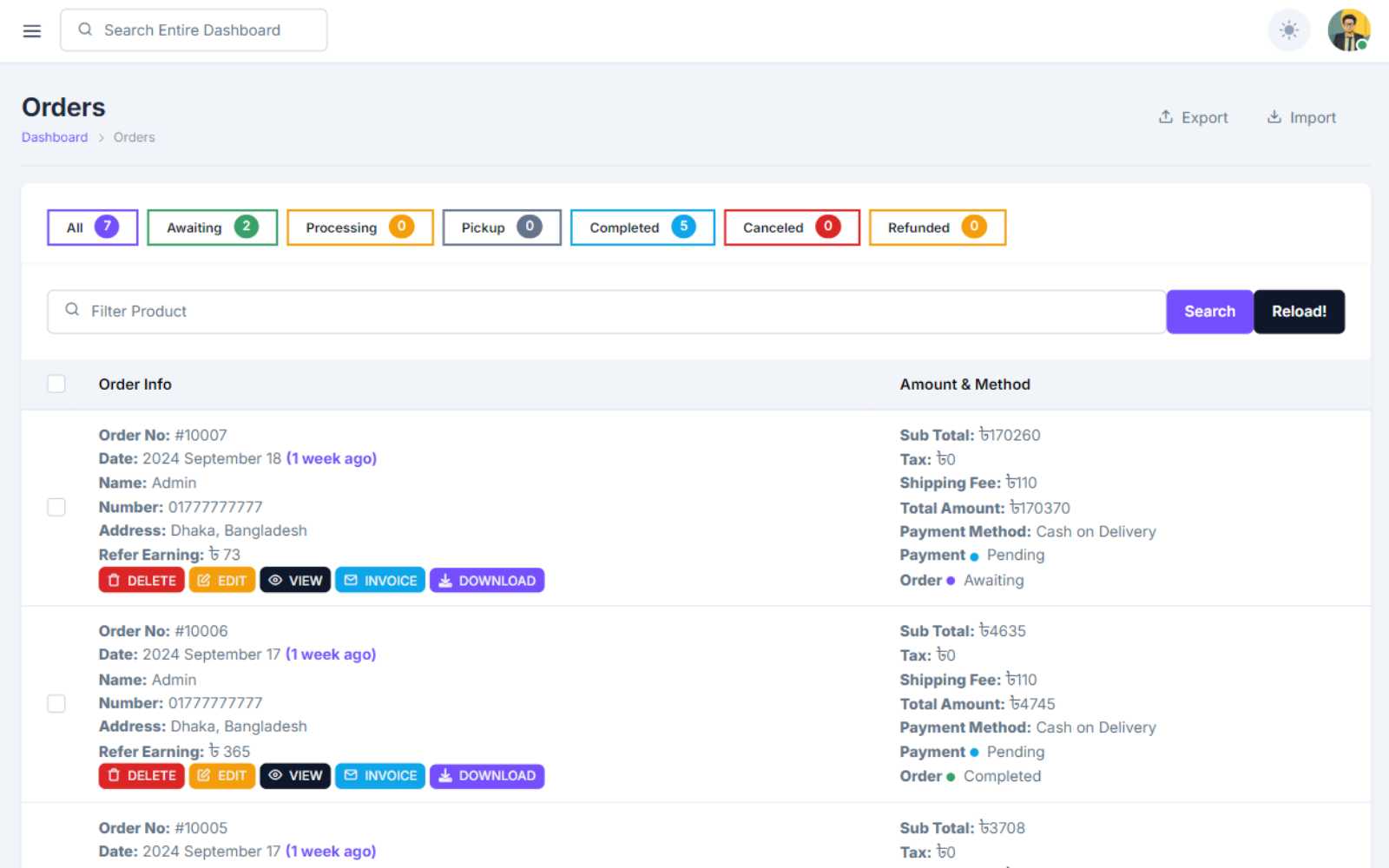Download order #10007
Viewport: 1389px width, 868px height.
pos(487,581)
